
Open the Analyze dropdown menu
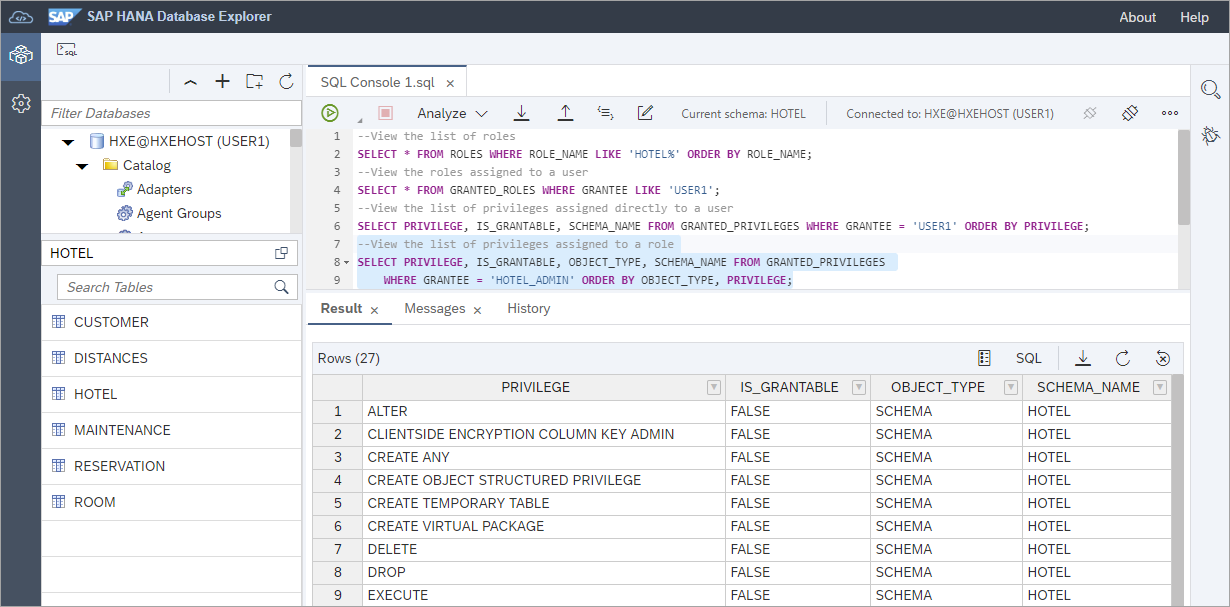[452, 114]
